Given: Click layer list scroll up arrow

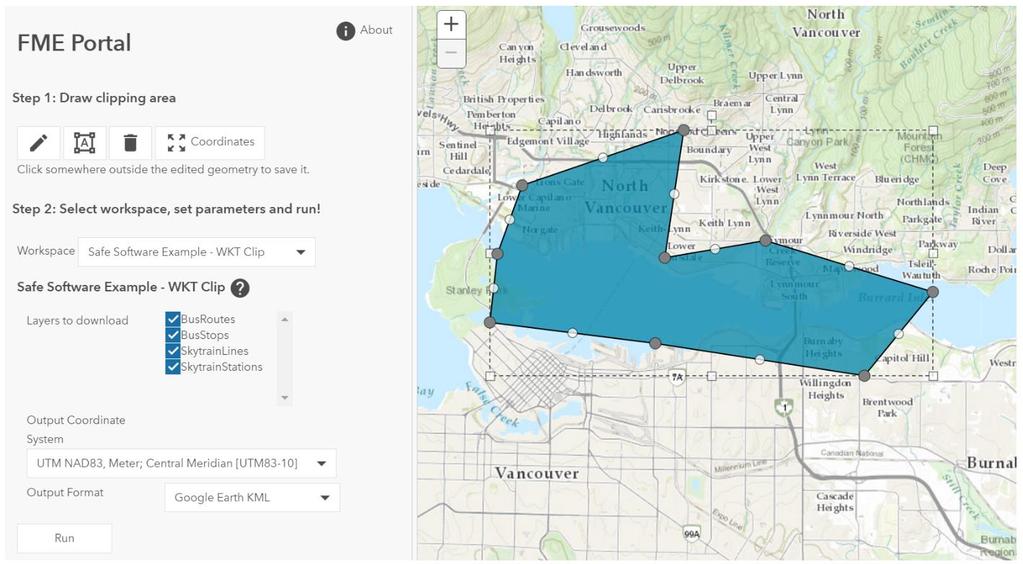Looking at the screenshot, I should (x=284, y=319).
